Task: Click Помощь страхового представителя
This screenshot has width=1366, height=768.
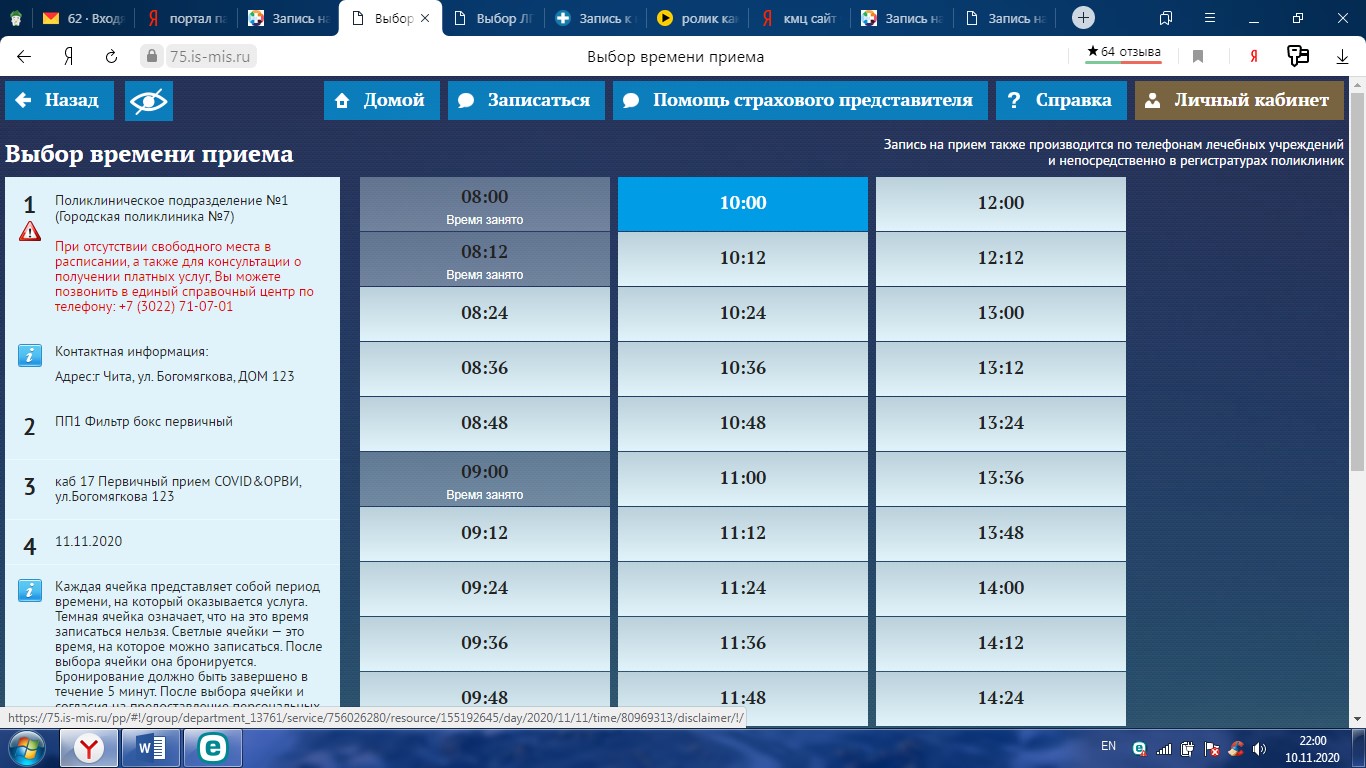Action: [x=800, y=100]
